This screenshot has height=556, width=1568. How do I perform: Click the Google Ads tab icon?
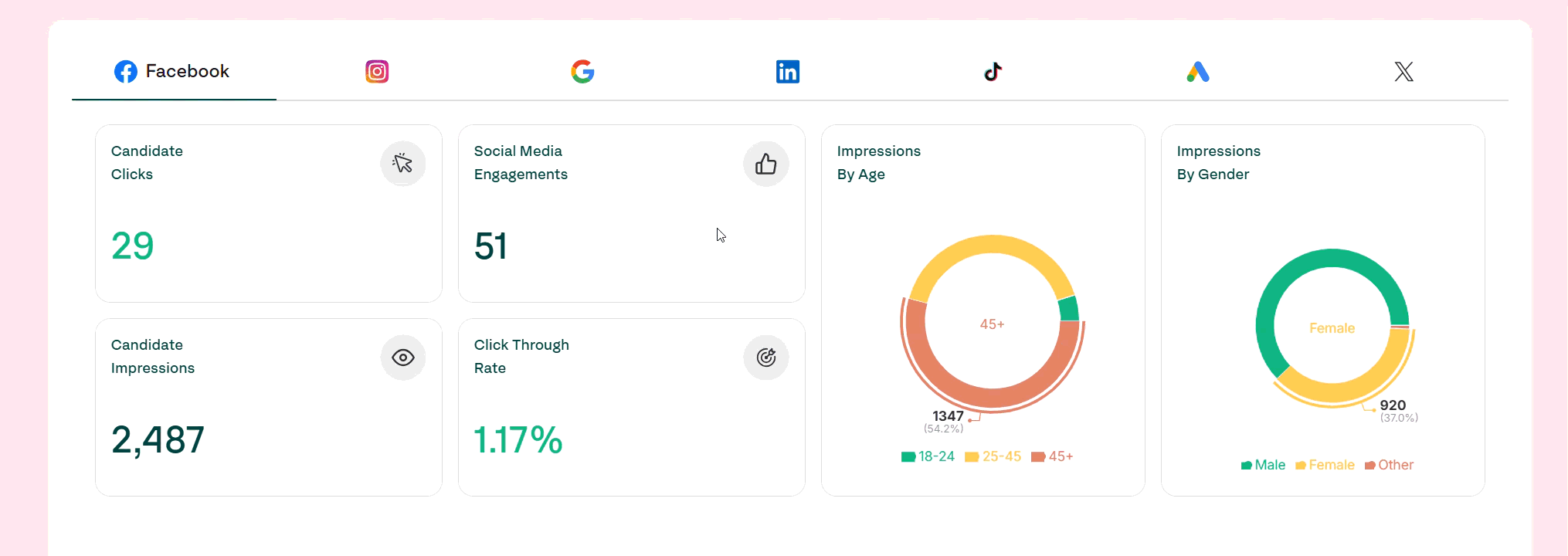[x=1197, y=72]
